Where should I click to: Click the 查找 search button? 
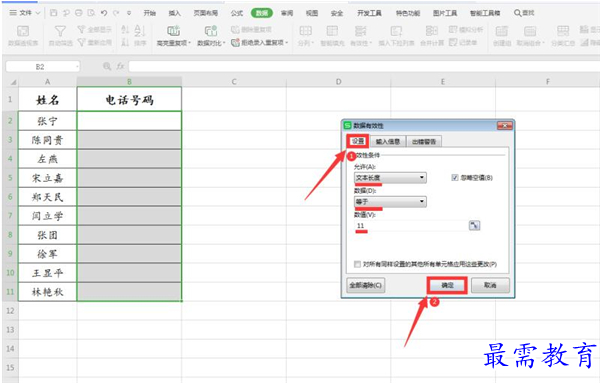[x=524, y=13]
